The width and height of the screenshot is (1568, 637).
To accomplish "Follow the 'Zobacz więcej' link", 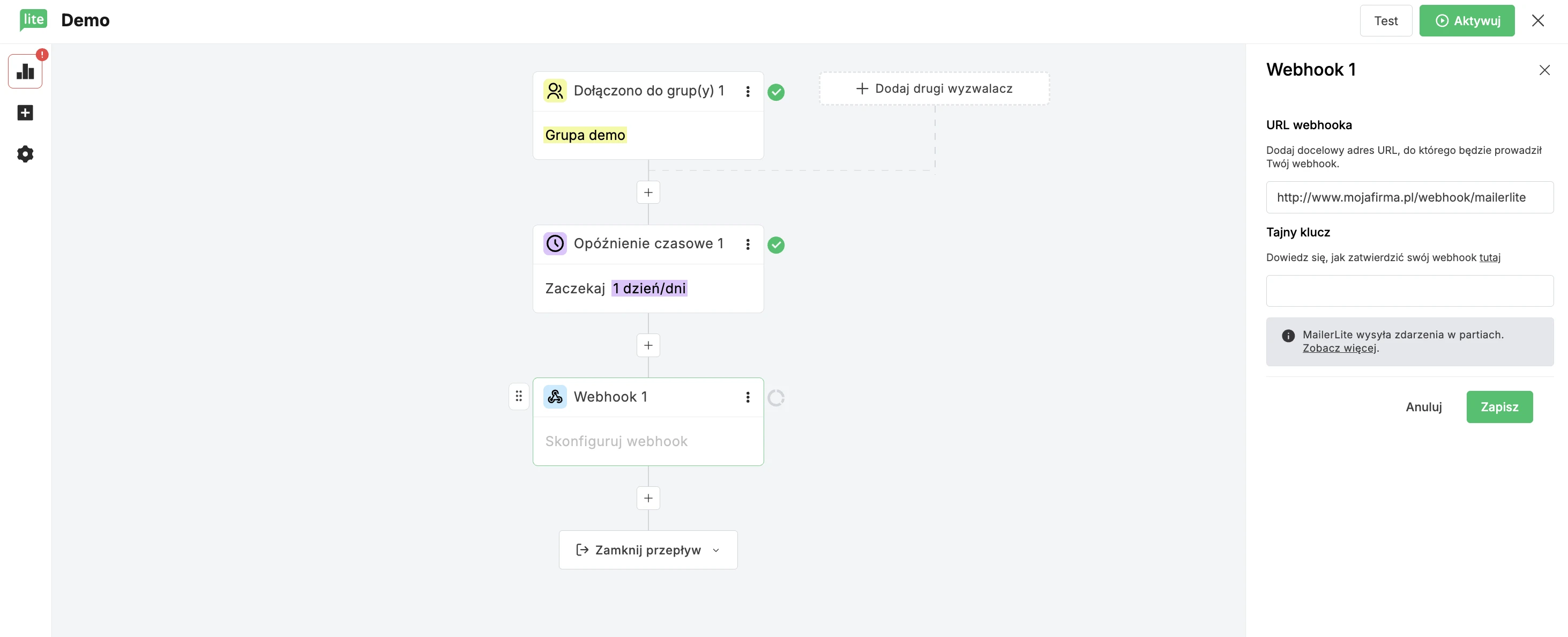I will point(1339,349).
